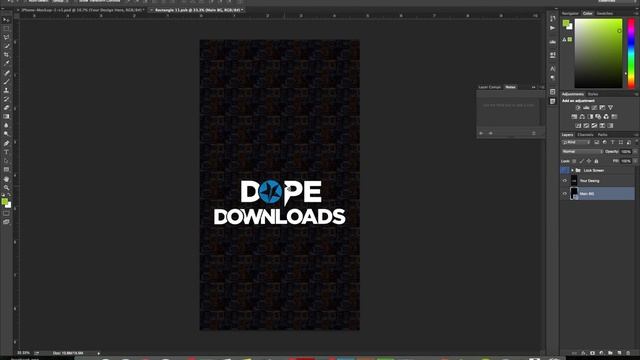Open status bar info arrow menu

coord(99,353)
